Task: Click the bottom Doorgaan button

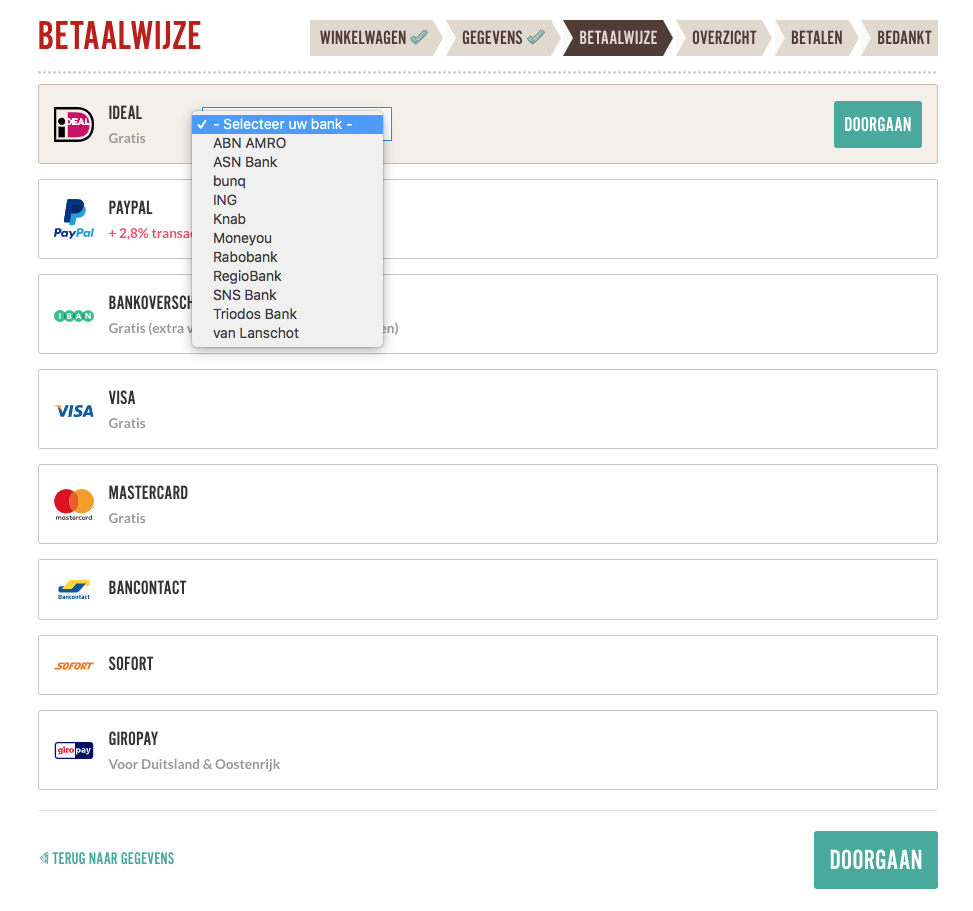Action: 876,859
